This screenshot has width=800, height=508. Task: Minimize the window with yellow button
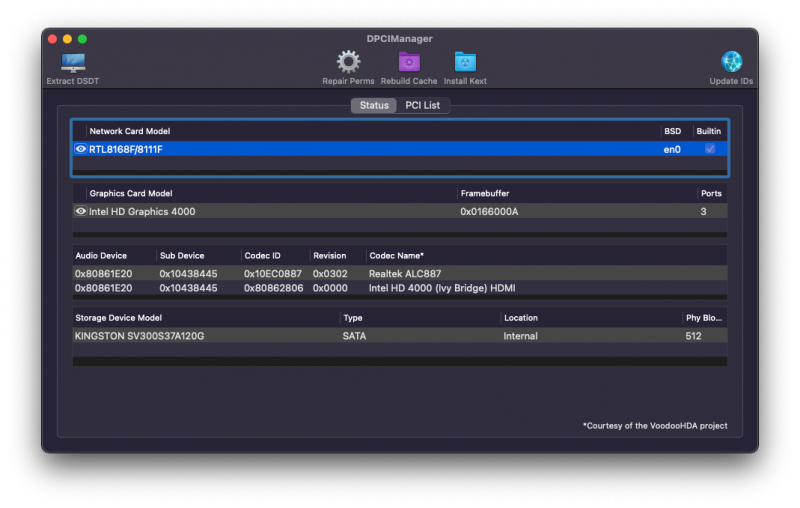(67, 39)
